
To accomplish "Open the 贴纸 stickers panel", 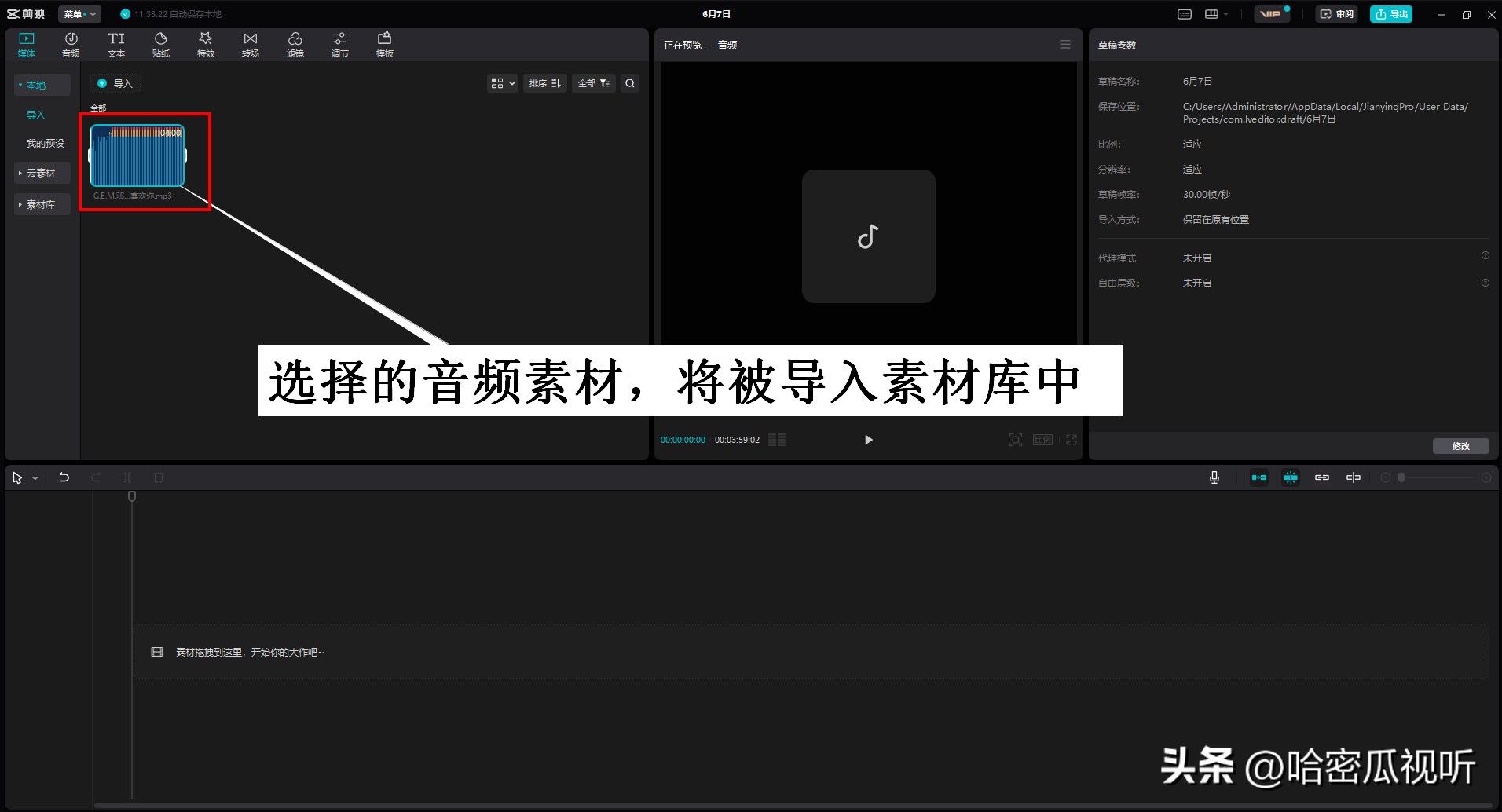I will [x=160, y=44].
